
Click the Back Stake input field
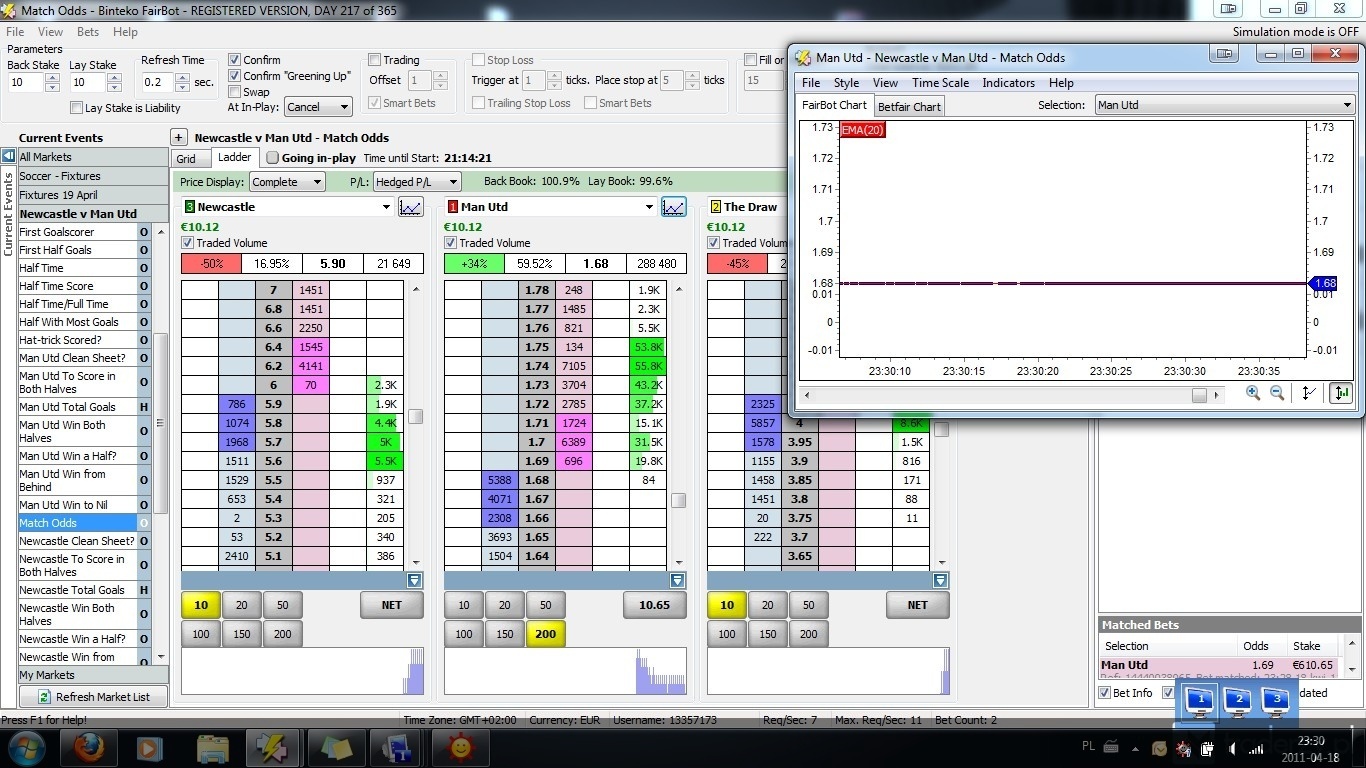(25, 82)
